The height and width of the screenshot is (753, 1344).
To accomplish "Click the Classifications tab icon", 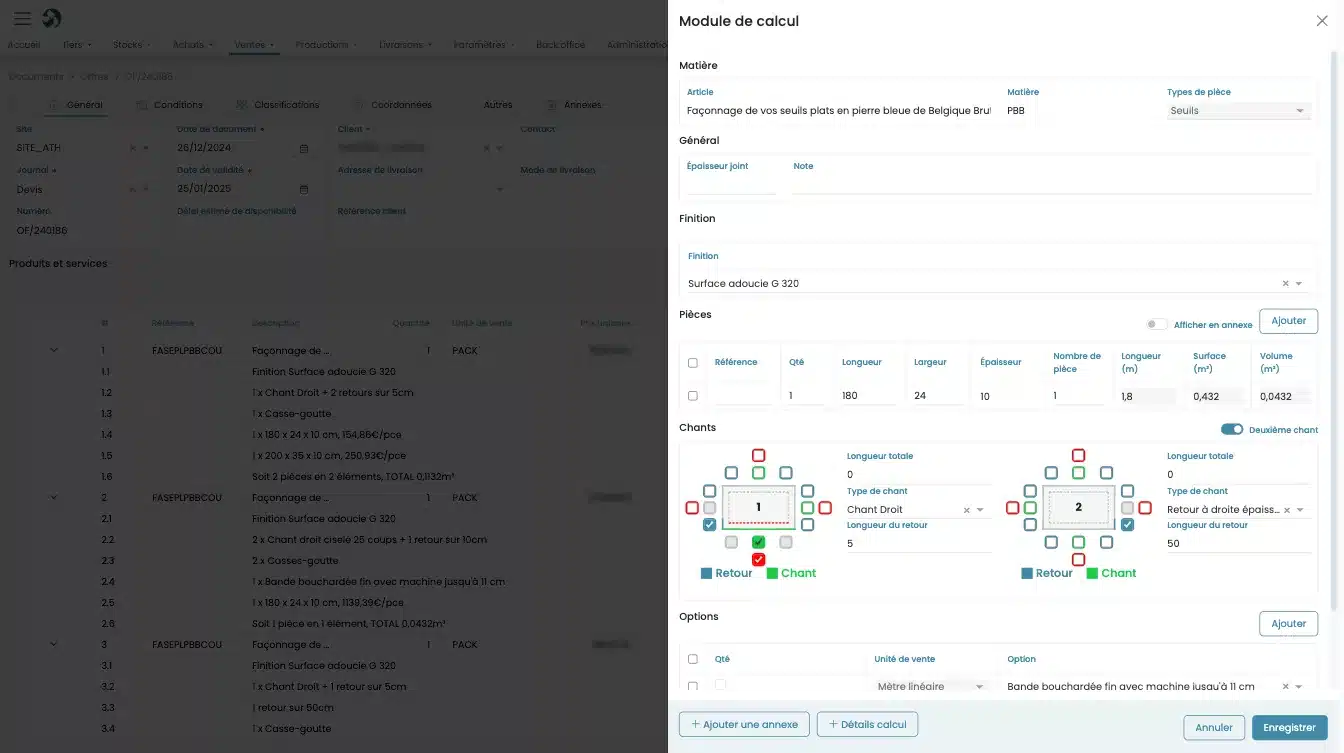I will (x=242, y=105).
